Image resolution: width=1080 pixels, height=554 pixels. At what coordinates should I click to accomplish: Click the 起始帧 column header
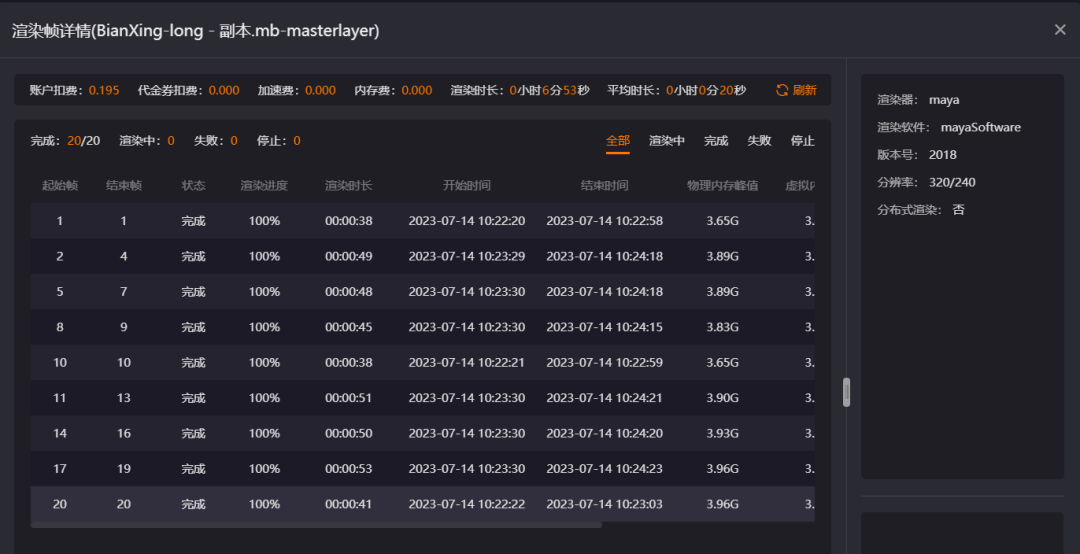click(x=60, y=185)
